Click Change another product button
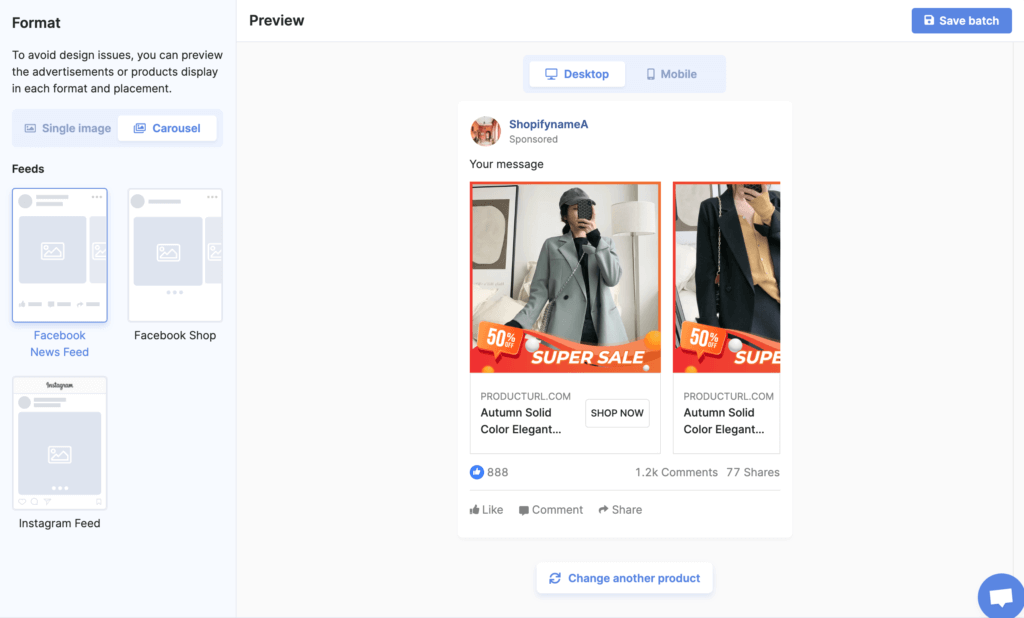Image resolution: width=1024 pixels, height=618 pixels. [x=624, y=578]
